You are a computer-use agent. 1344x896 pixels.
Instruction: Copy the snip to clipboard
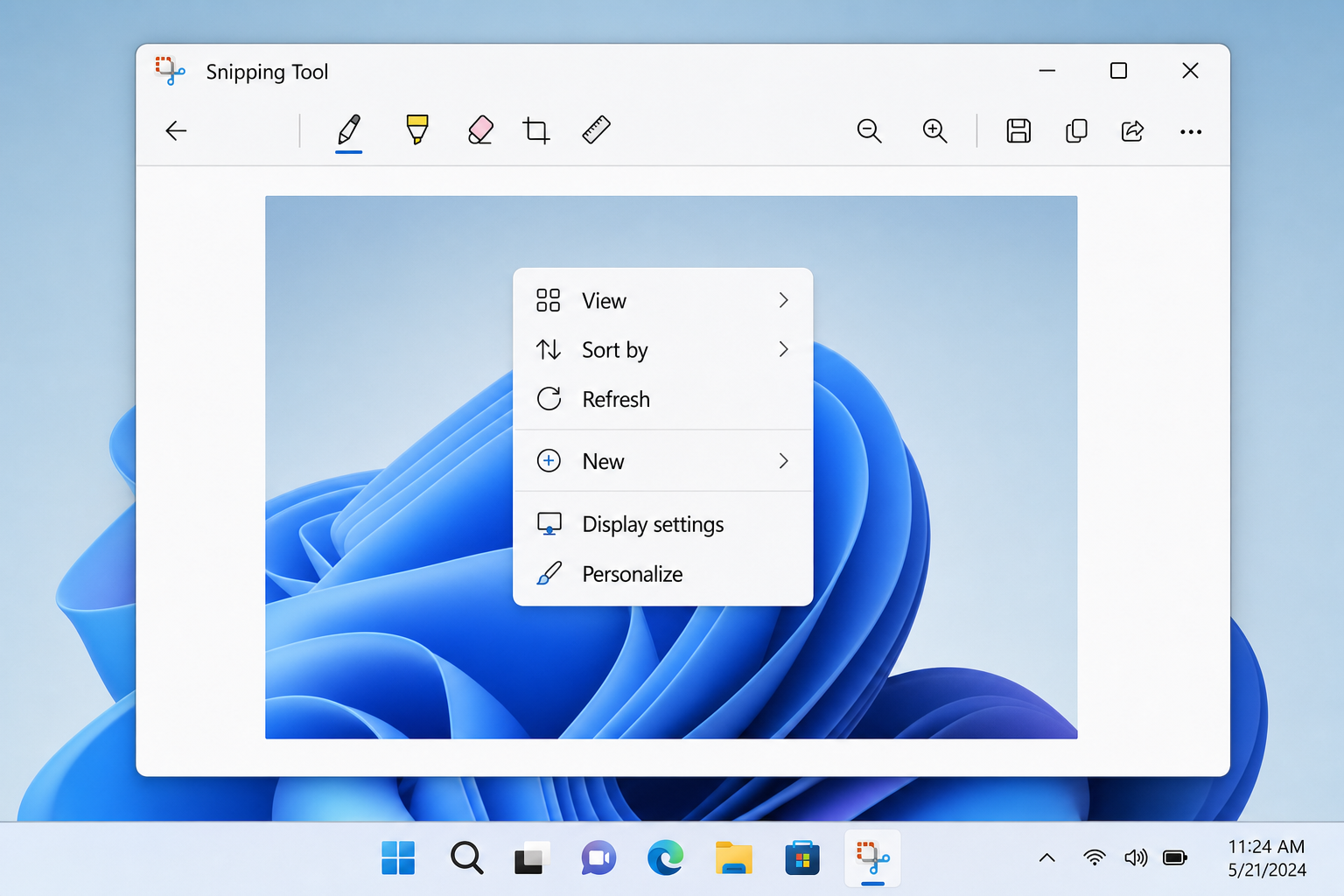point(1076,131)
